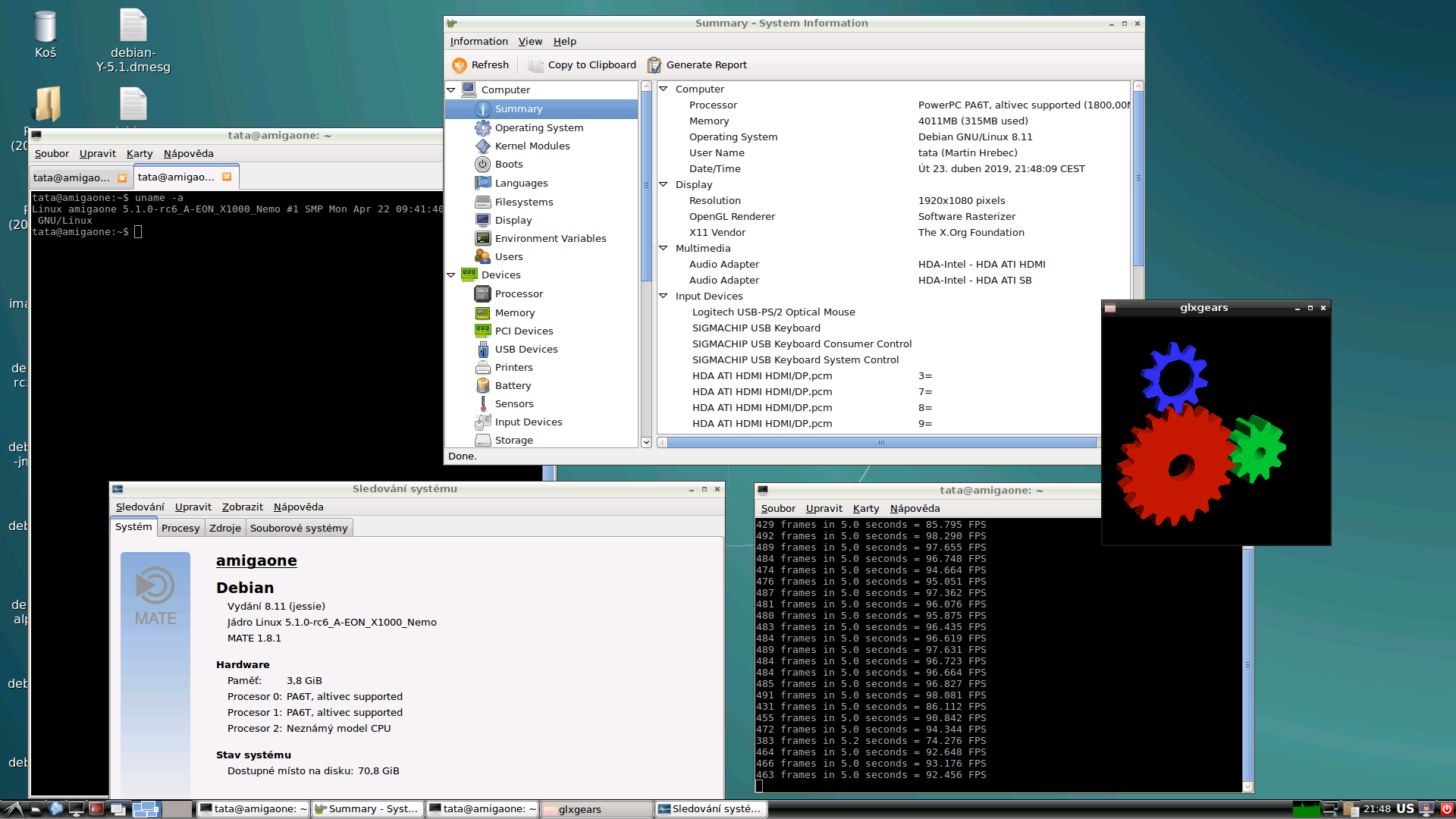Switch to the Souborové systémy tab
The width and height of the screenshot is (1456, 819).
[299, 529]
